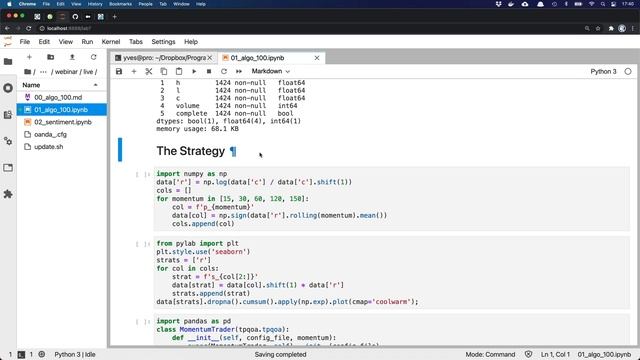Navigate to the live breadcrumb folder
The height and width of the screenshot is (360, 640).
(88, 72)
